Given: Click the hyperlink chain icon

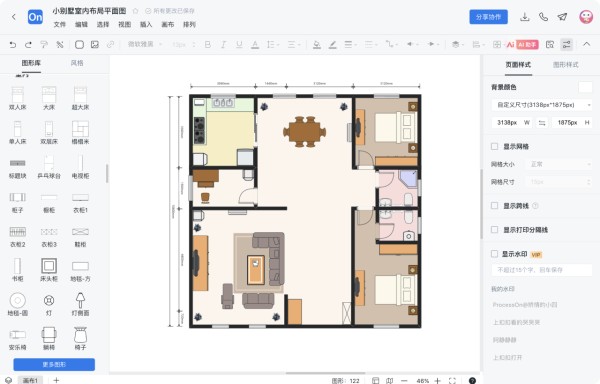Looking at the screenshot, I should 110,45.
